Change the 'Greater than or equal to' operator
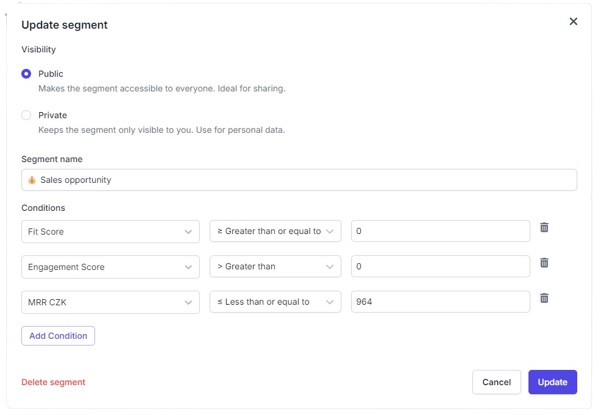601x415 pixels. [275, 231]
